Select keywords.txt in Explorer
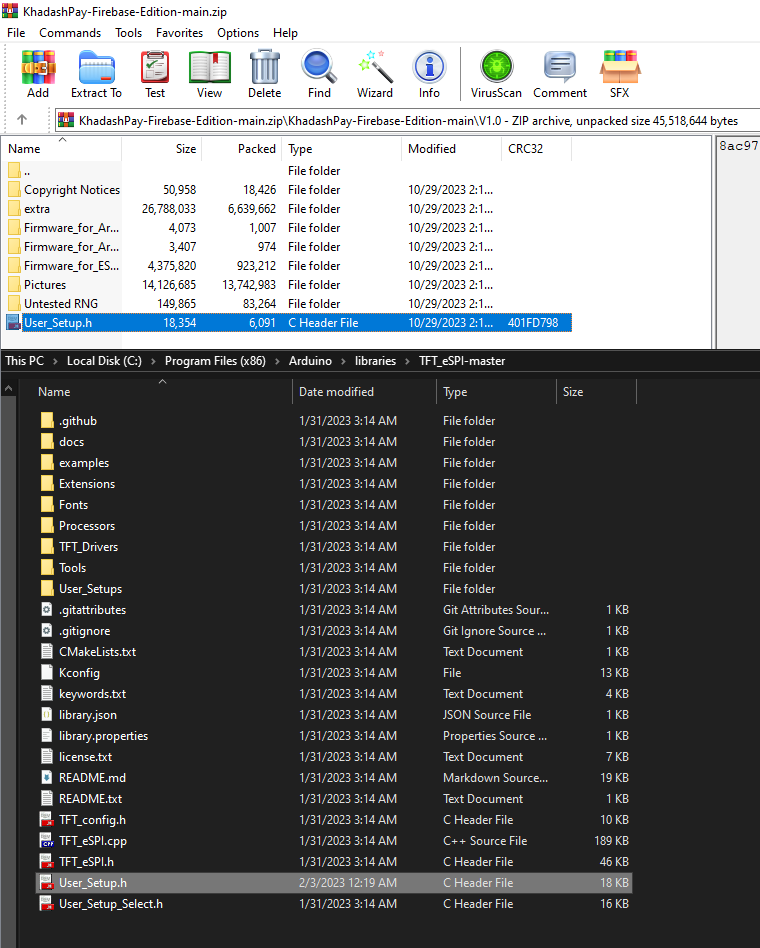This screenshot has height=948, width=760. 334,693
